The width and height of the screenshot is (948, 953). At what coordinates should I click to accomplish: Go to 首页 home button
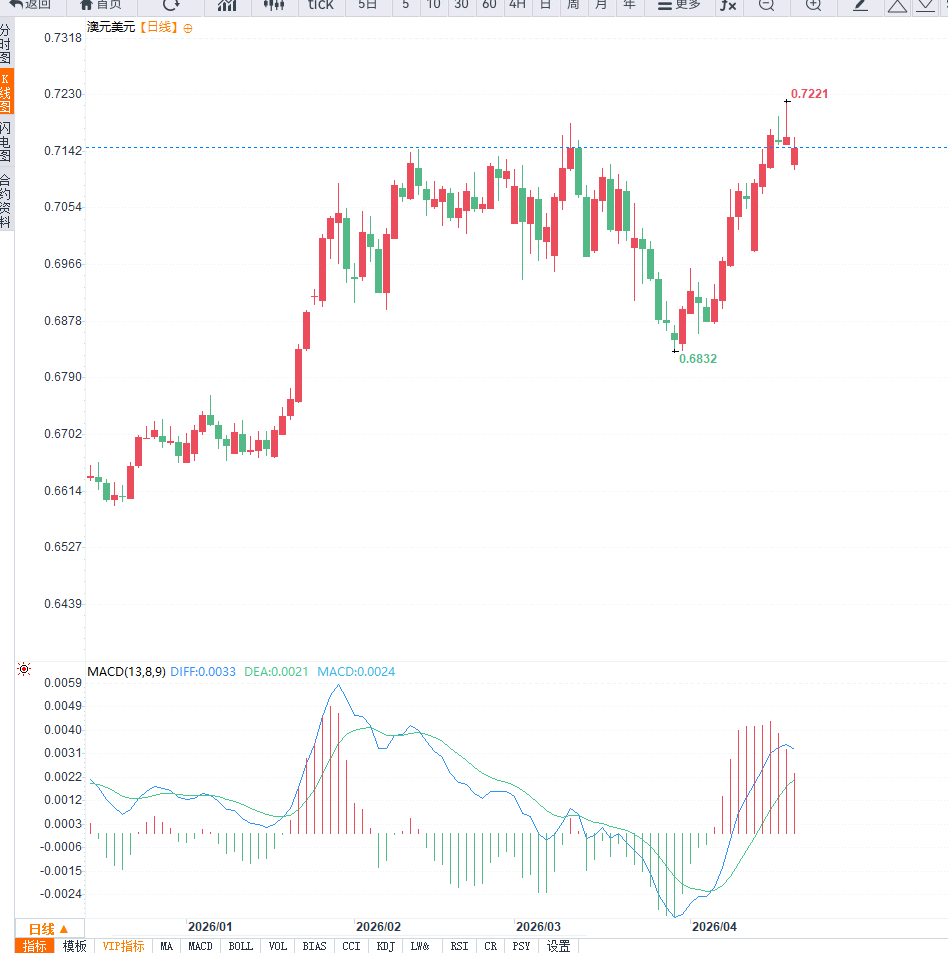(x=101, y=5)
